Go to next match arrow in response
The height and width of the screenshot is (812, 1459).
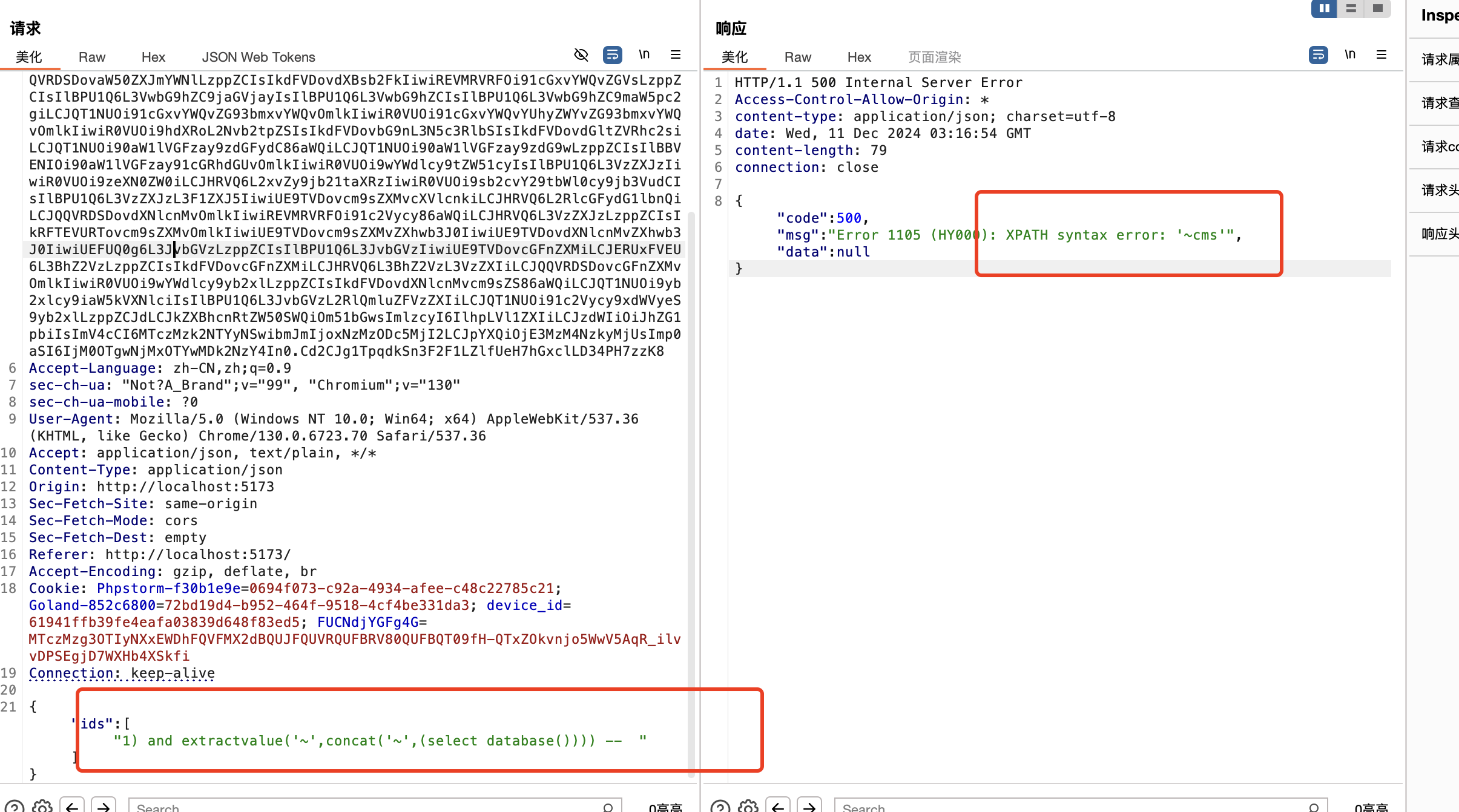809,807
